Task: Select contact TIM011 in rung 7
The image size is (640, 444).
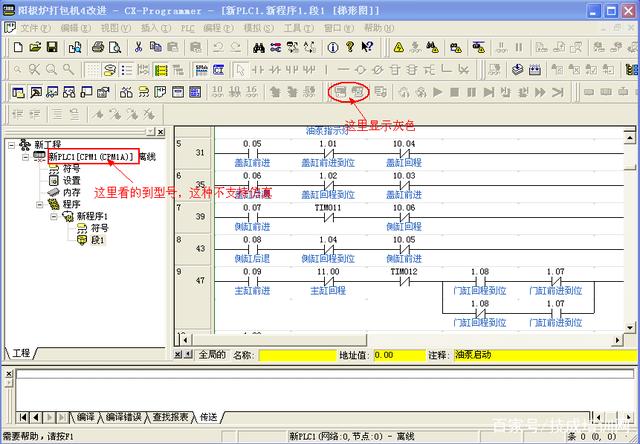Action: (328, 218)
